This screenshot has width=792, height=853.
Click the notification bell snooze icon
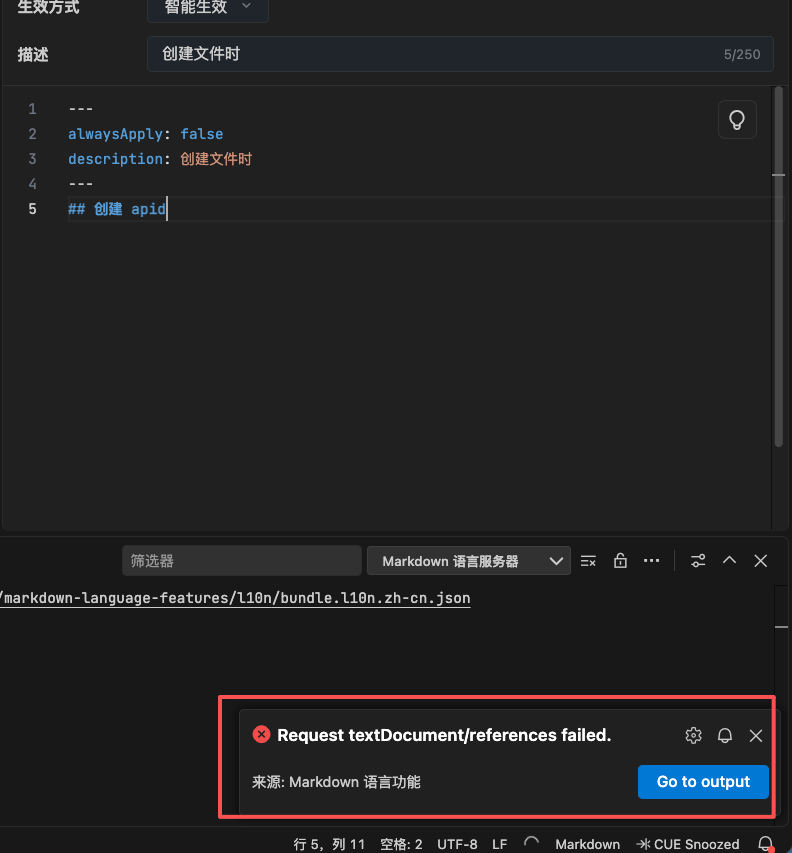coord(725,735)
